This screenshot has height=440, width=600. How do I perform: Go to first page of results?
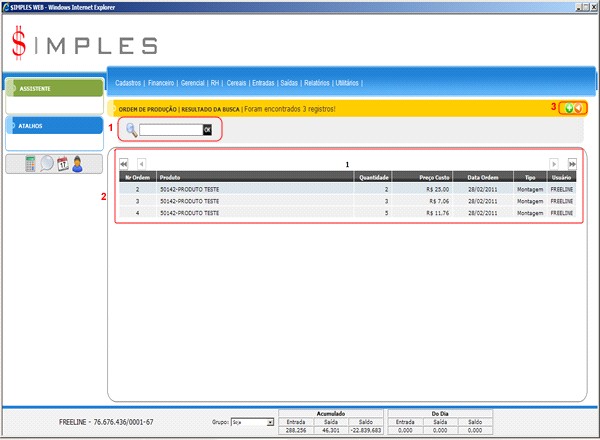[x=124, y=164]
